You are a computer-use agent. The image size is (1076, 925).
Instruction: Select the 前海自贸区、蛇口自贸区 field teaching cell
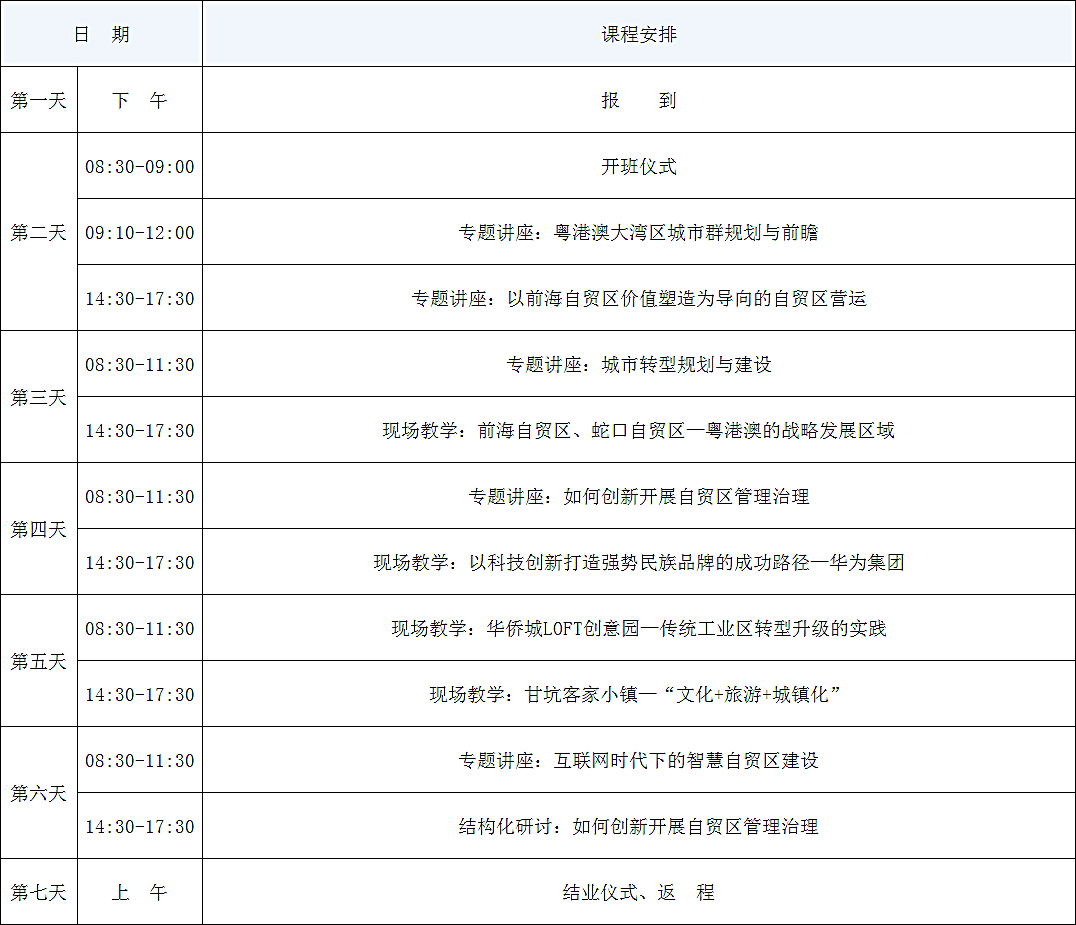point(639,430)
